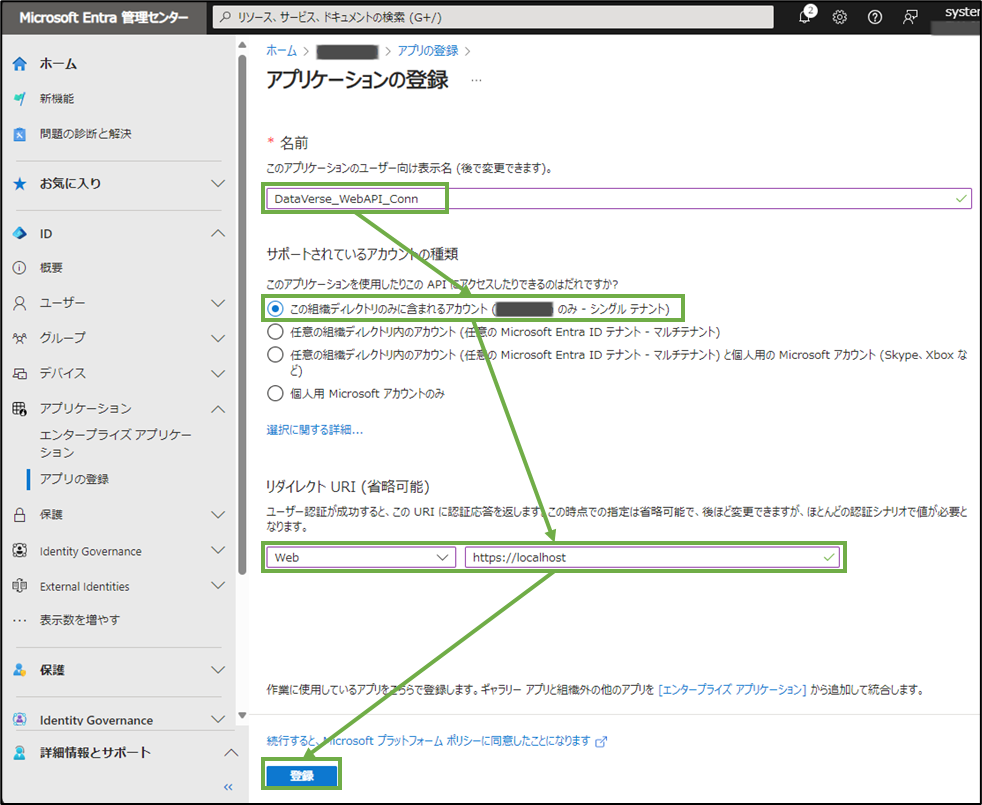Click the 新機能 icon in sidebar
The height and width of the screenshot is (805, 982).
[20, 98]
